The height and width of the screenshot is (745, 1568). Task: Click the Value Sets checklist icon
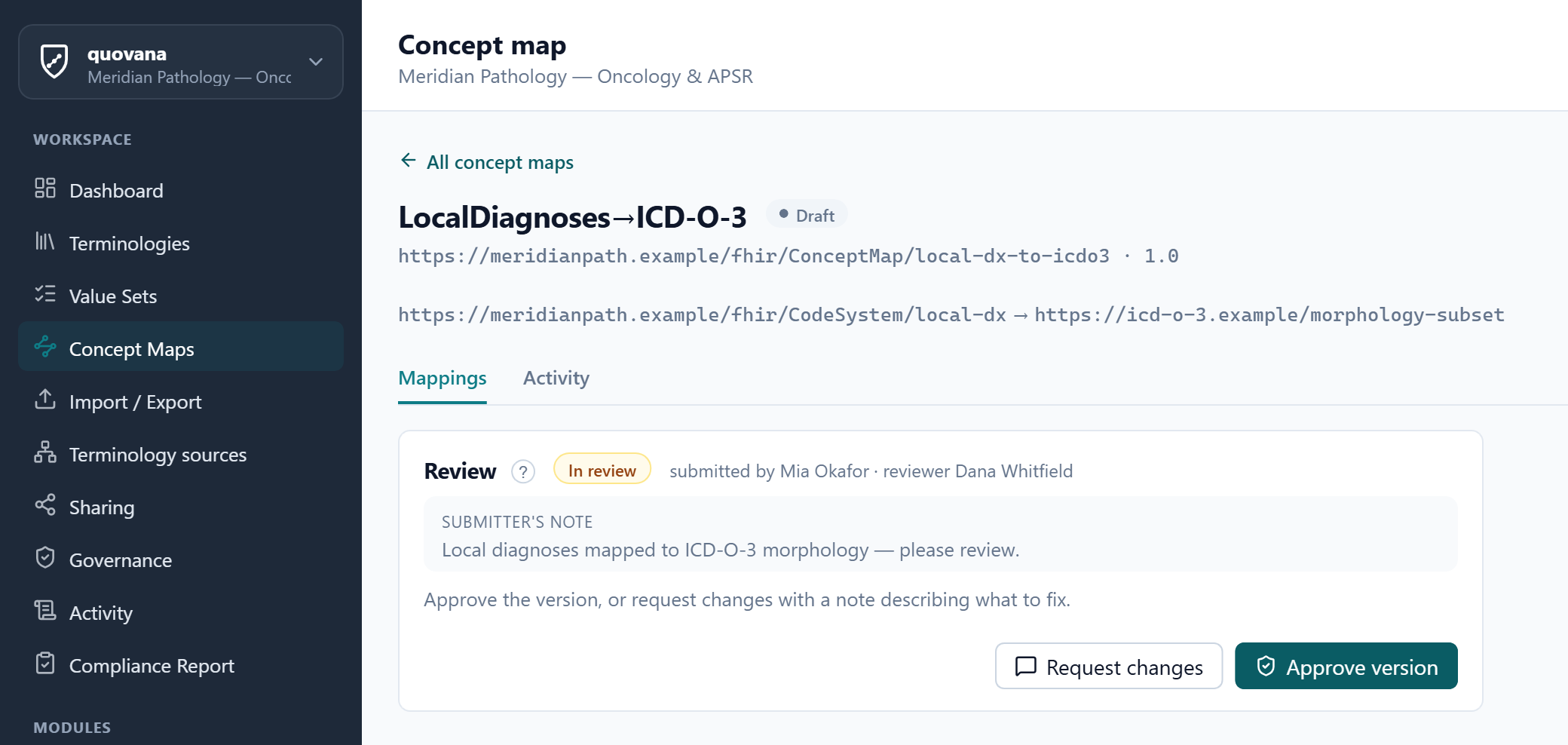45,293
